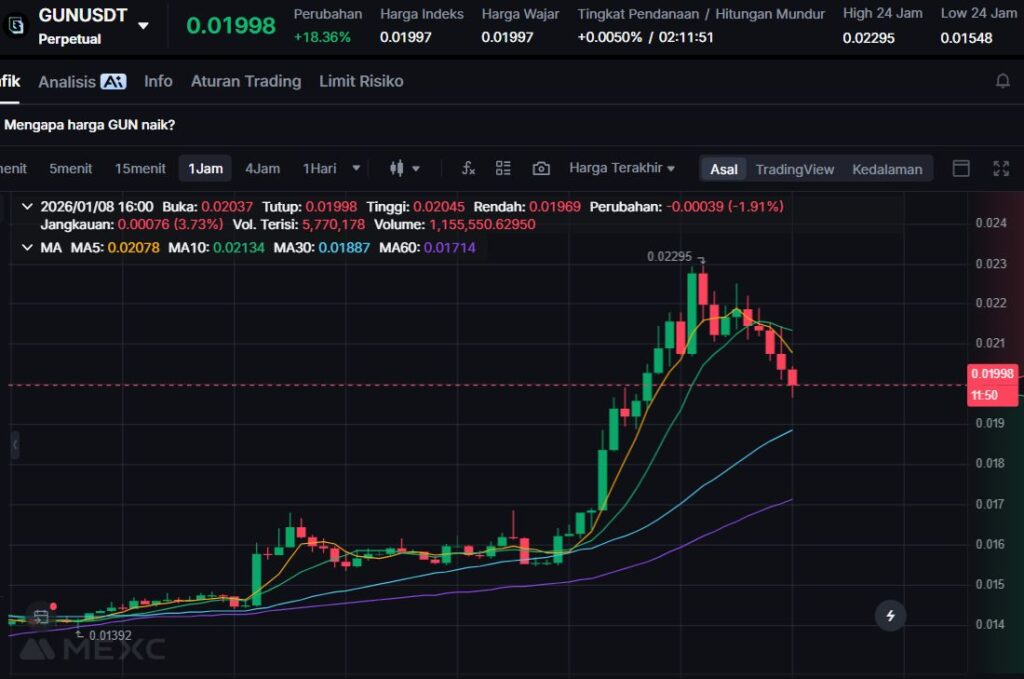Open the Harga Terakhir price type dropdown
The width and height of the screenshot is (1024, 679).
[621, 168]
